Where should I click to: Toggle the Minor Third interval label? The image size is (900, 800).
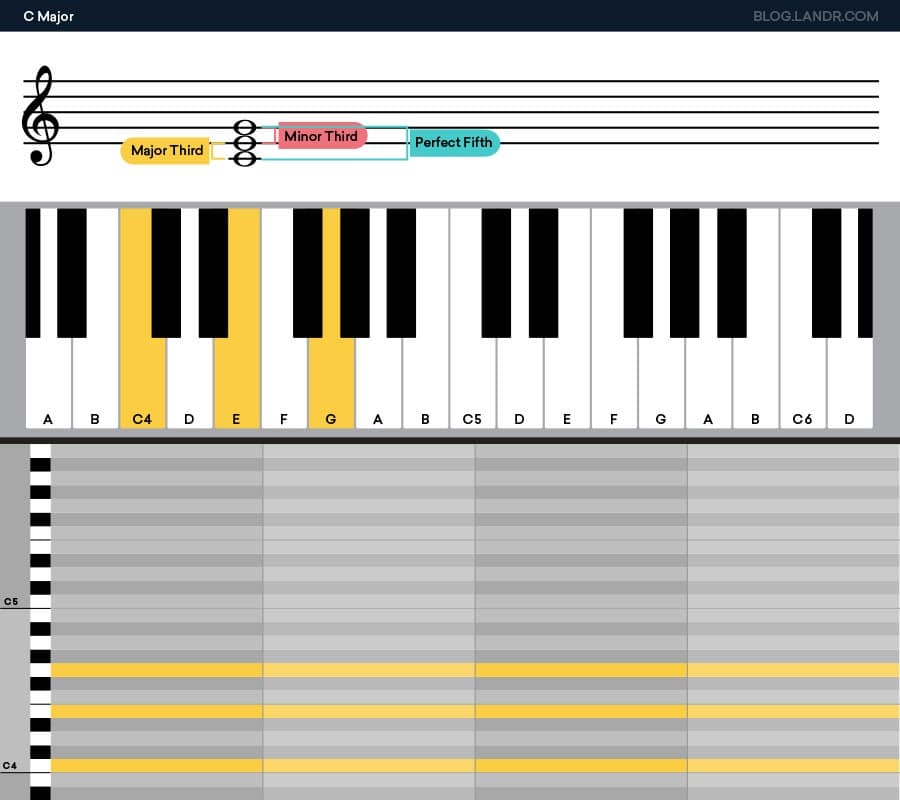(x=320, y=136)
